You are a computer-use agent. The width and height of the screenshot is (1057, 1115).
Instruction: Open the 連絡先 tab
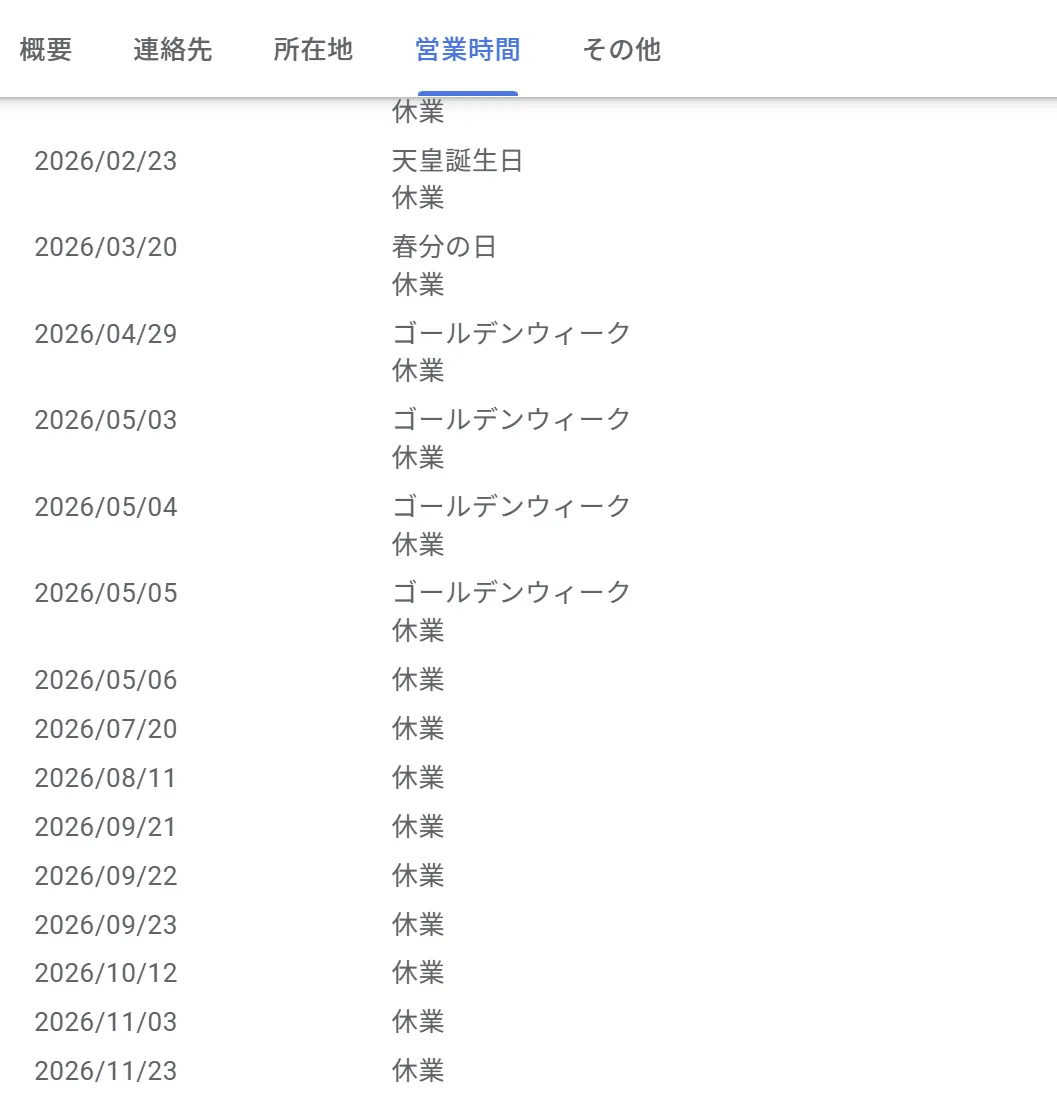tap(173, 50)
